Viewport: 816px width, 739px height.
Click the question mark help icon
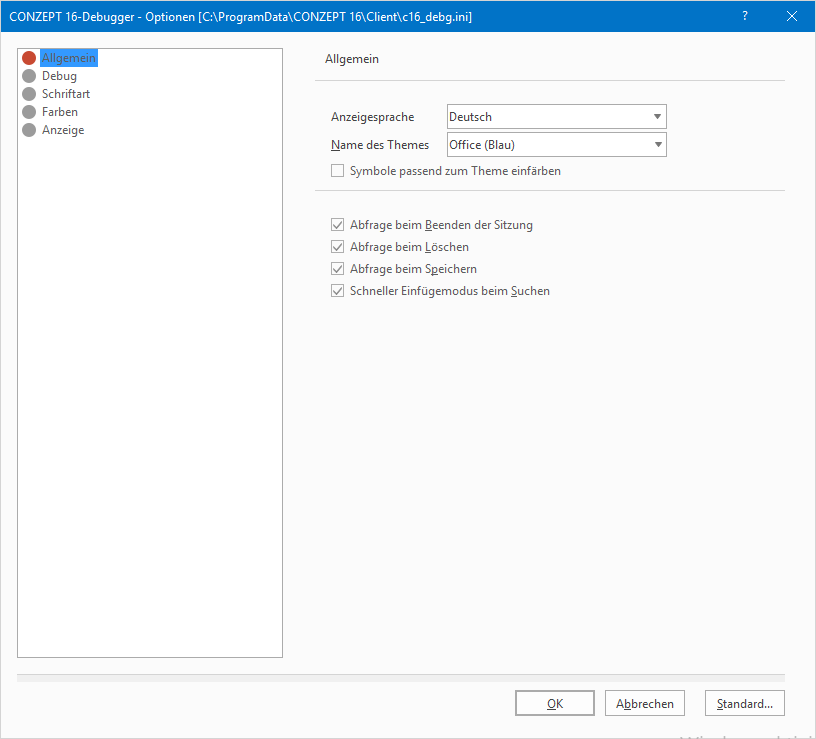[x=745, y=16]
